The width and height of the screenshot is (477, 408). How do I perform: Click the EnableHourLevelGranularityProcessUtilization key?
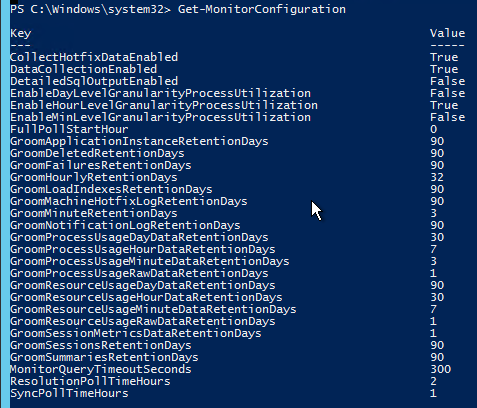164,105
